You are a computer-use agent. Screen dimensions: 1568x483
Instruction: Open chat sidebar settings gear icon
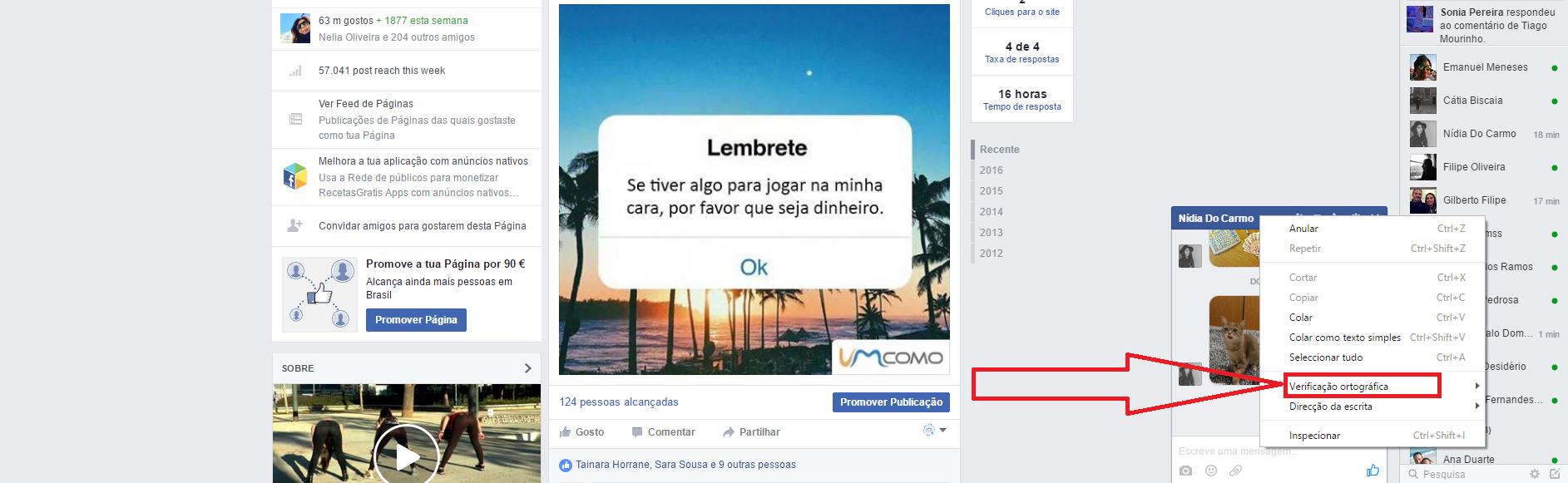pos(1535,474)
